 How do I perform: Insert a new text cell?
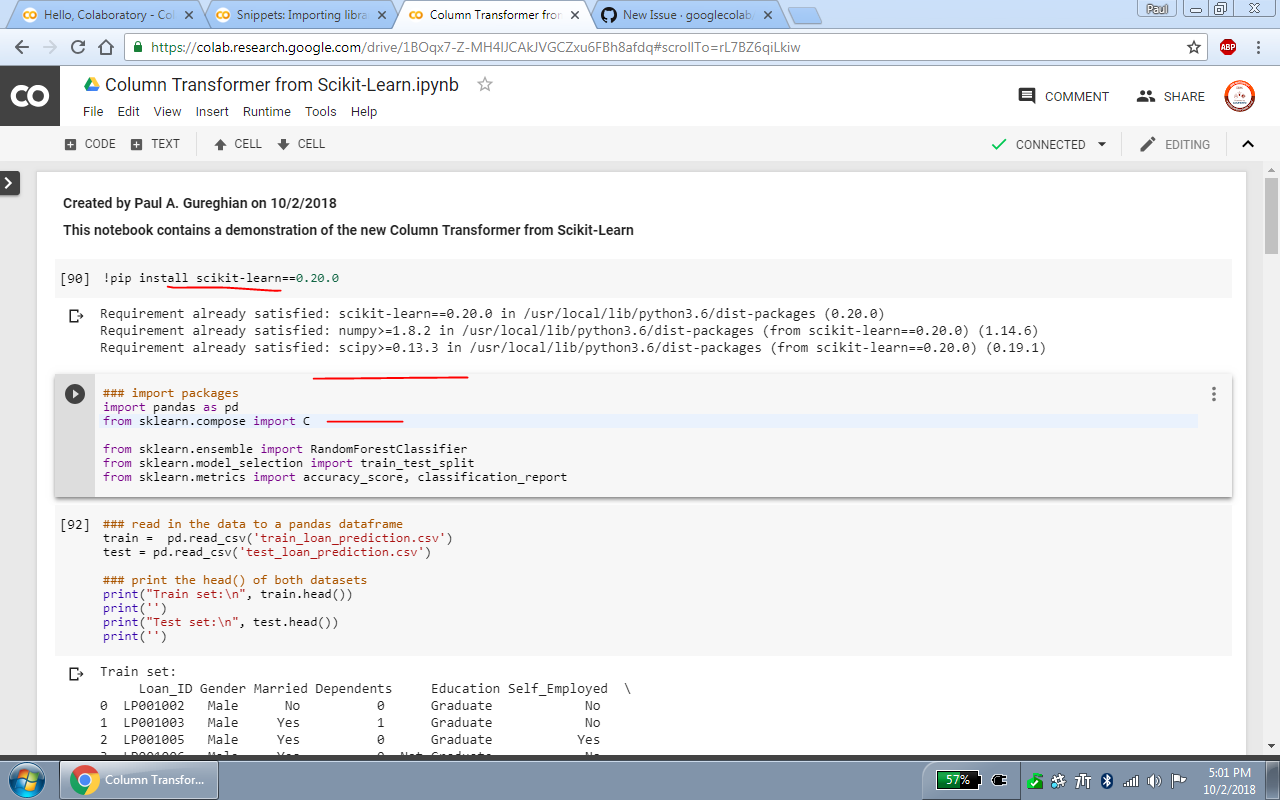(x=156, y=144)
